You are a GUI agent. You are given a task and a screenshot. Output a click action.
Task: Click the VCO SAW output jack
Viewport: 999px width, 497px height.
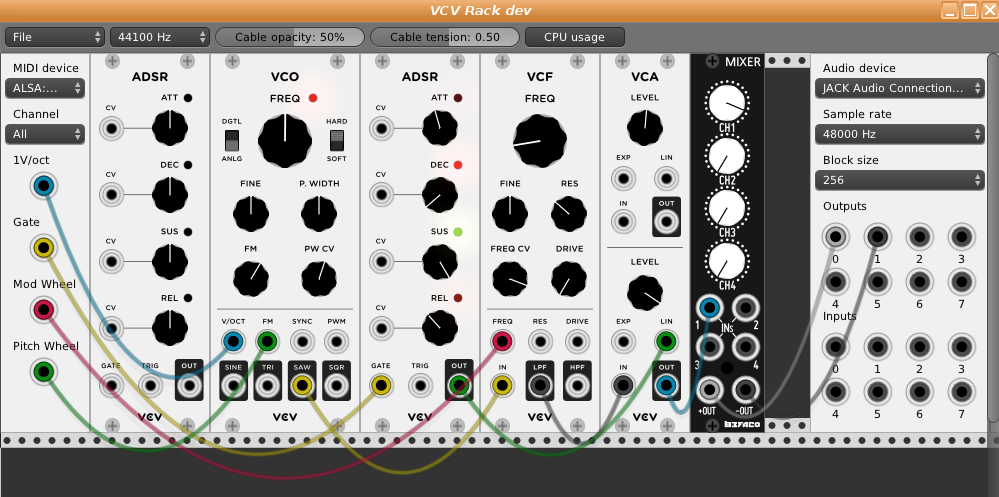click(302, 385)
